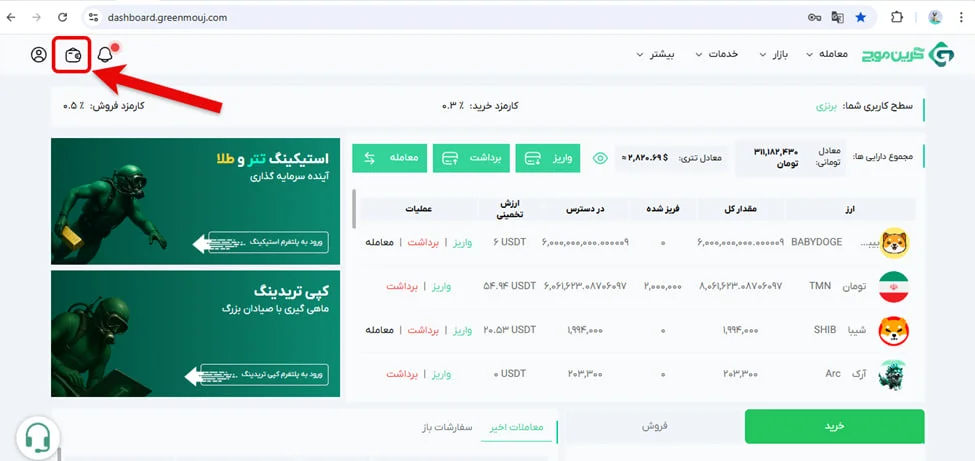The height and width of the screenshot is (461, 975).
Task: Open the Chrome profile avatar
Action: click(935, 17)
